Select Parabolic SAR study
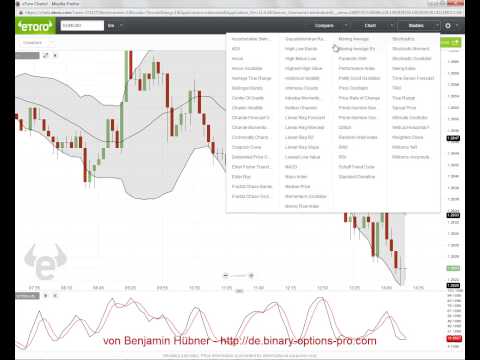Image resolution: width=480 pixels, height=360 pixels. click(353, 59)
